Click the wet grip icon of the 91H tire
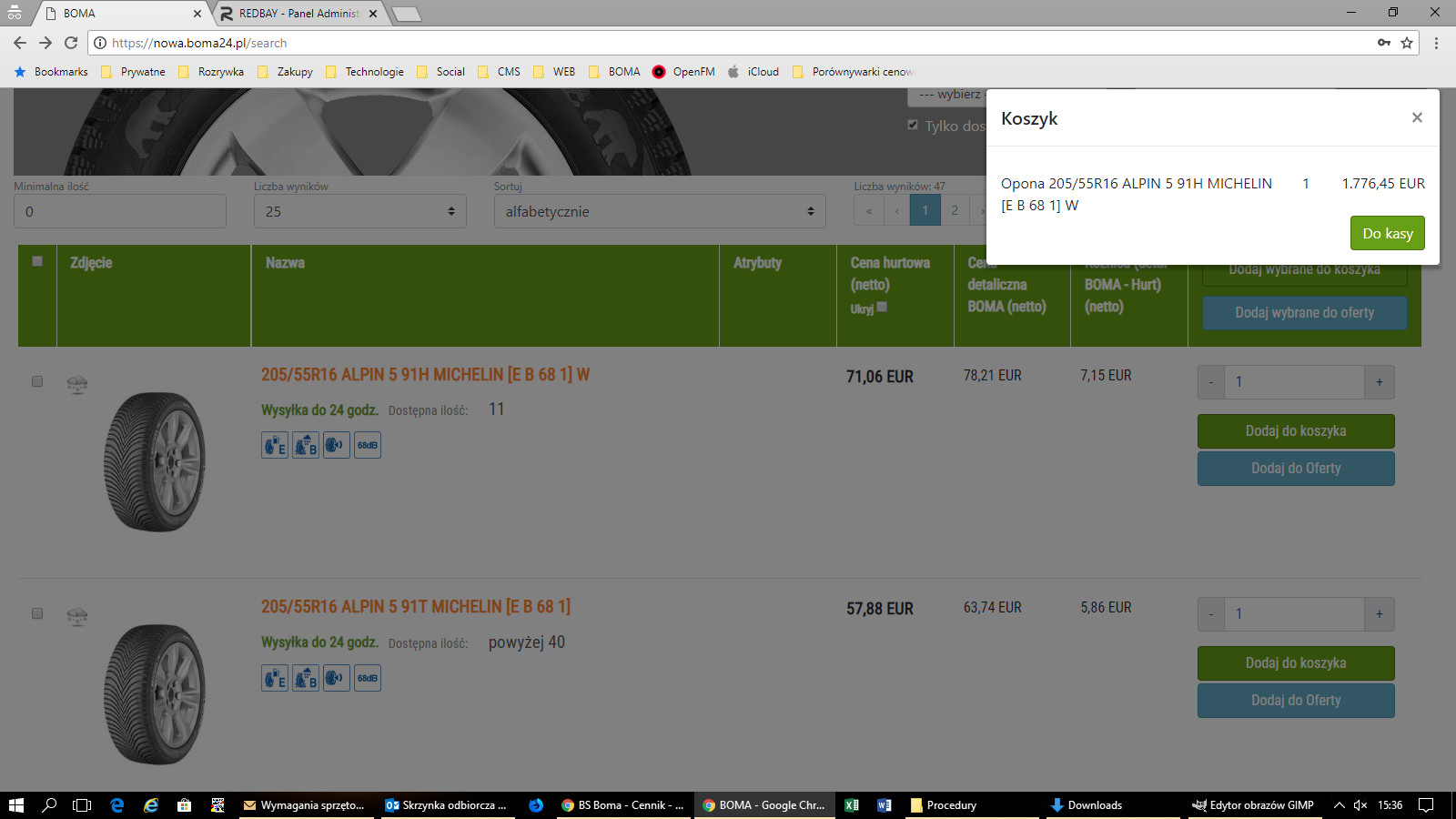 pos(306,446)
